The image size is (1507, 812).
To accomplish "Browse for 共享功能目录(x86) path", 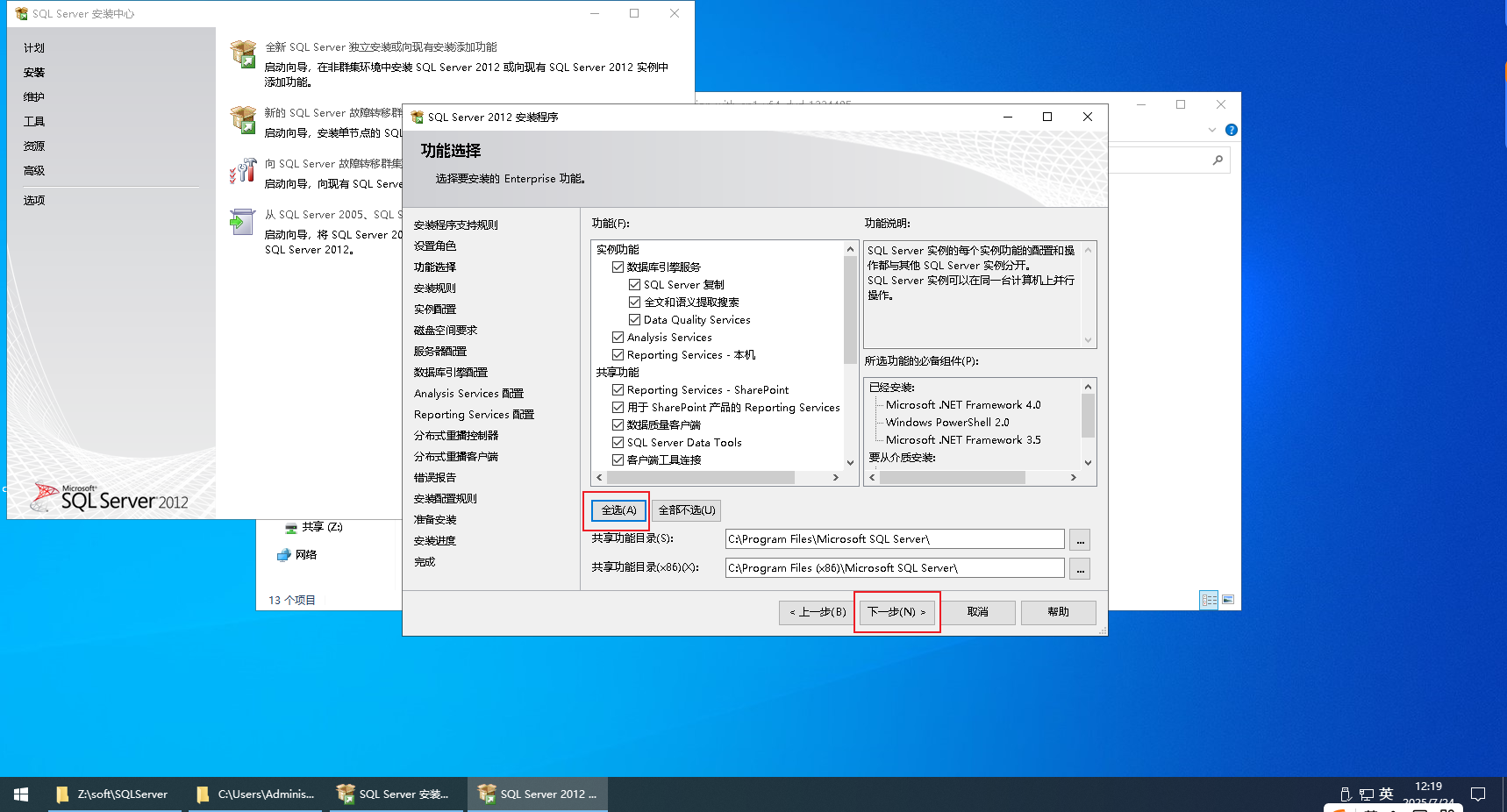I will [1080, 568].
